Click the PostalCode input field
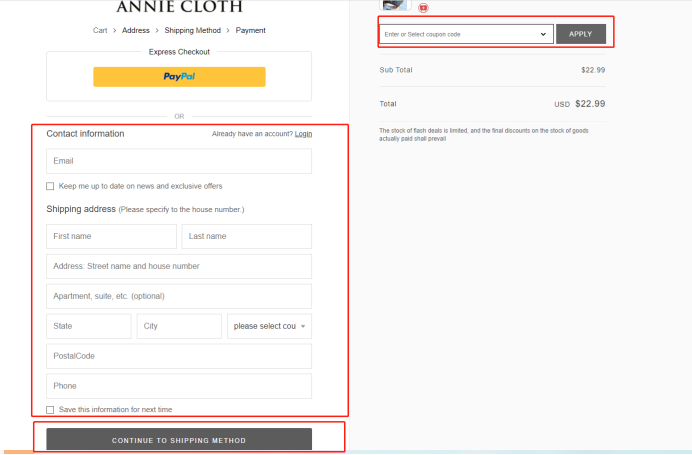The image size is (692, 455). [x=179, y=356]
